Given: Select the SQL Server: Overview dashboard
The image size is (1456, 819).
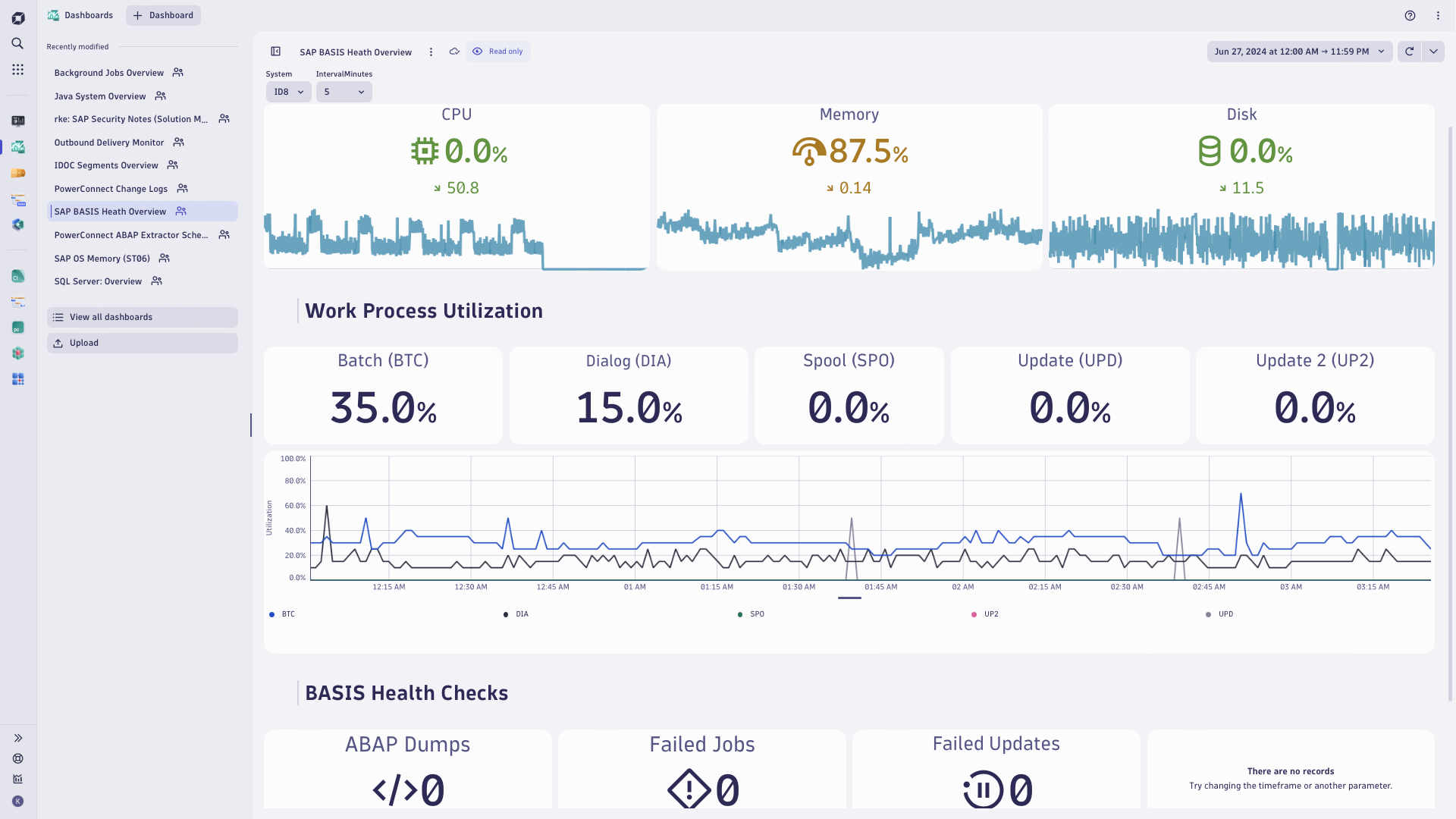Looking at the screenshot, I should [98, 281].
